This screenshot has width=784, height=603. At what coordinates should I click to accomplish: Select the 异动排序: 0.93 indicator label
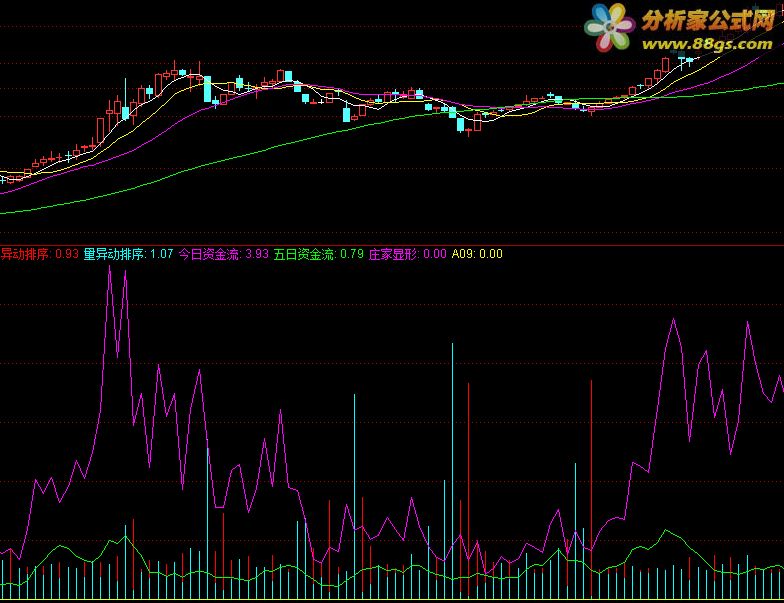pos(40,254)
